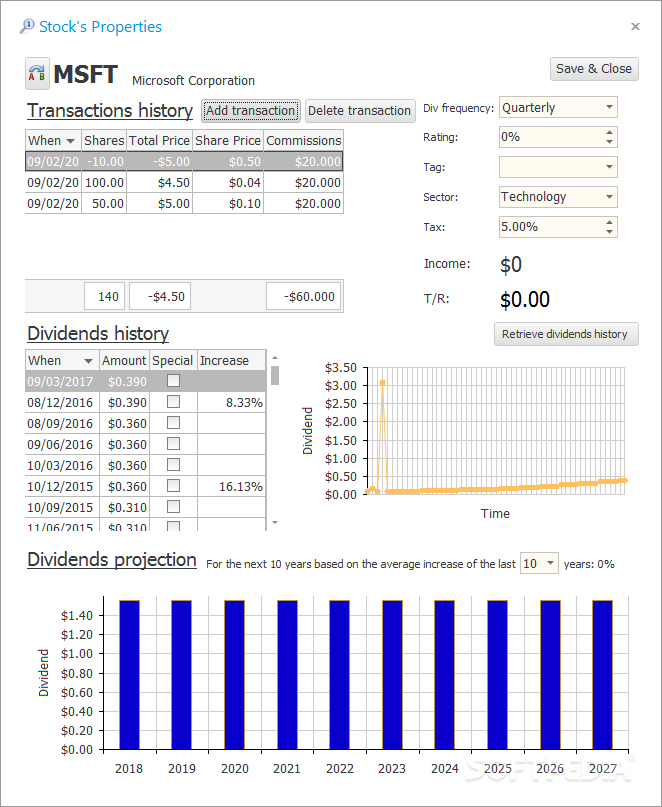
Task: Click the dividends list scroll up arrow
Action: [x=275, y=357]
